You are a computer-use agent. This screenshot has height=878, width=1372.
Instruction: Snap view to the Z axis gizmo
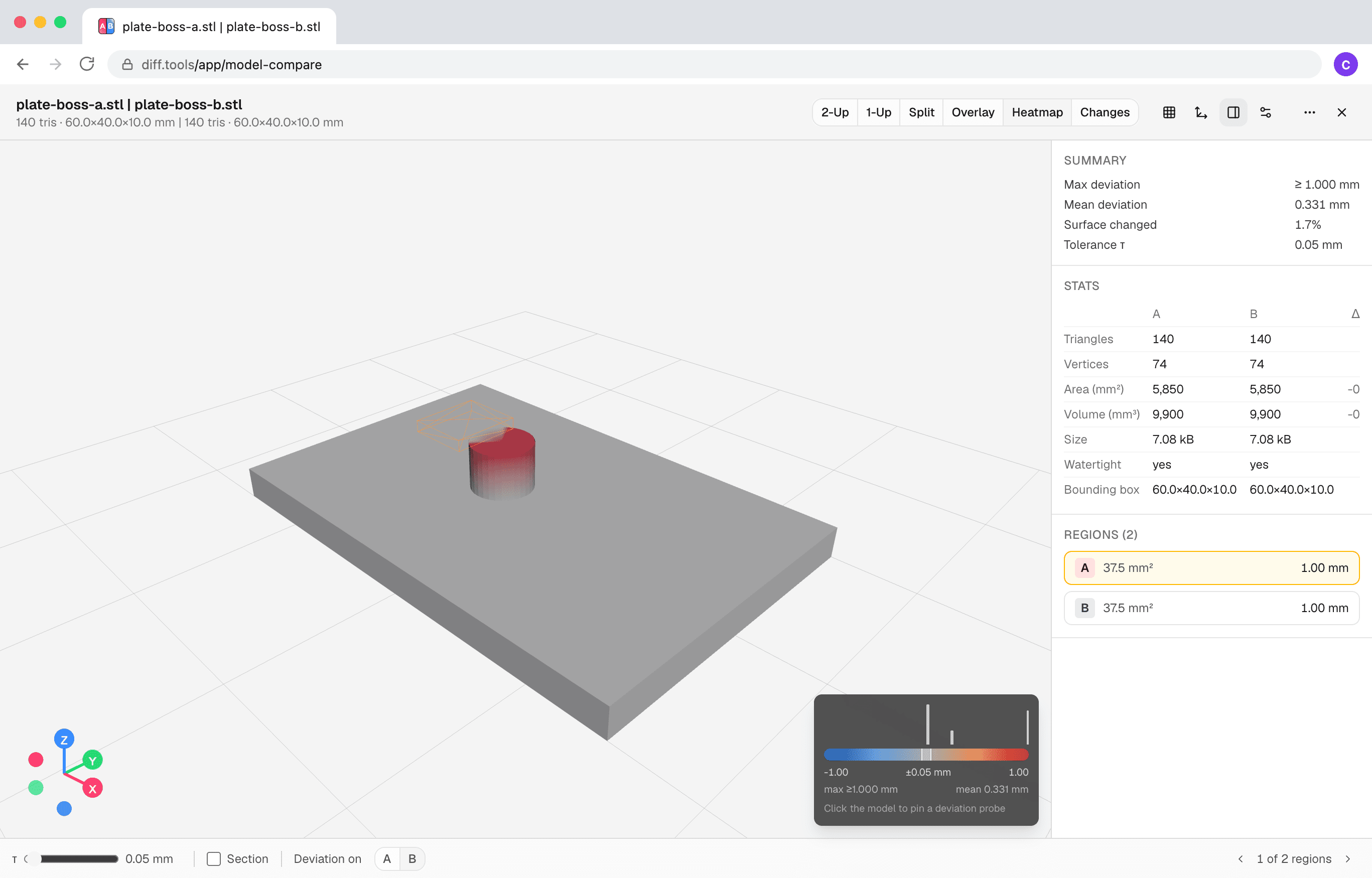pyautogui.click(x=64, y=740)
